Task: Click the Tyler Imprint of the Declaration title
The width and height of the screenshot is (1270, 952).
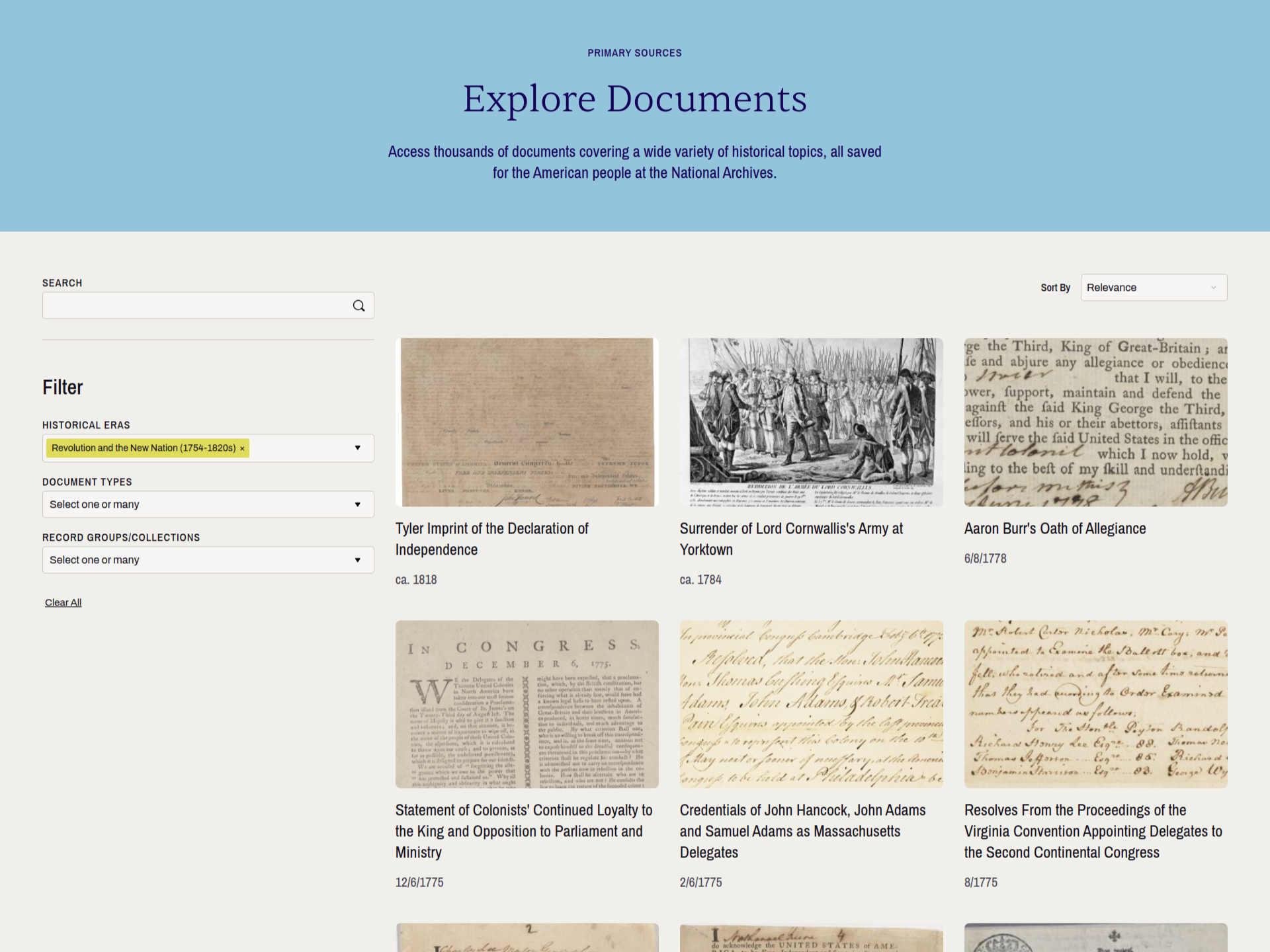Action: tap(491, 539)
